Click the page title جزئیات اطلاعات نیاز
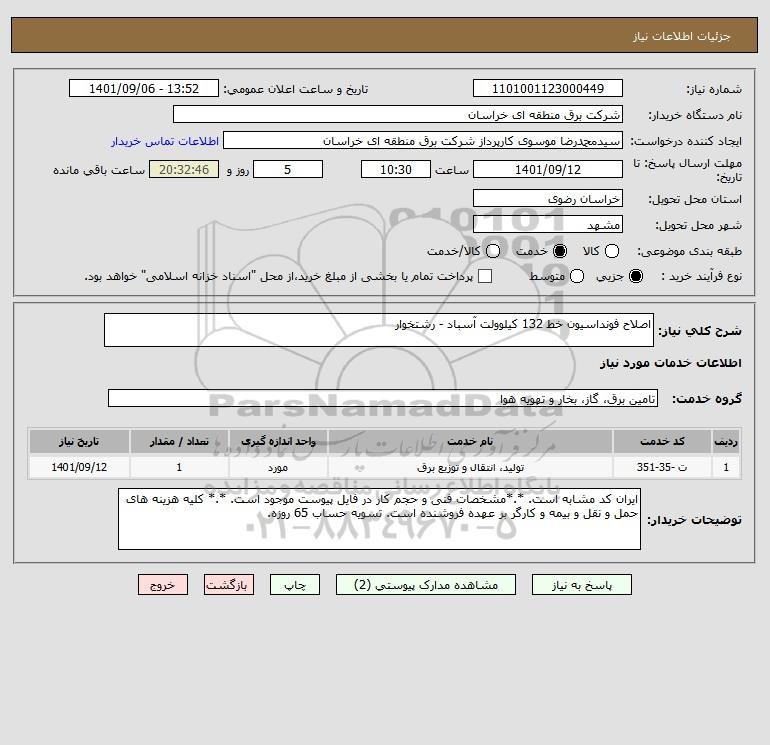The width and height of the screenshot is (770, 745). coord(681,36)
